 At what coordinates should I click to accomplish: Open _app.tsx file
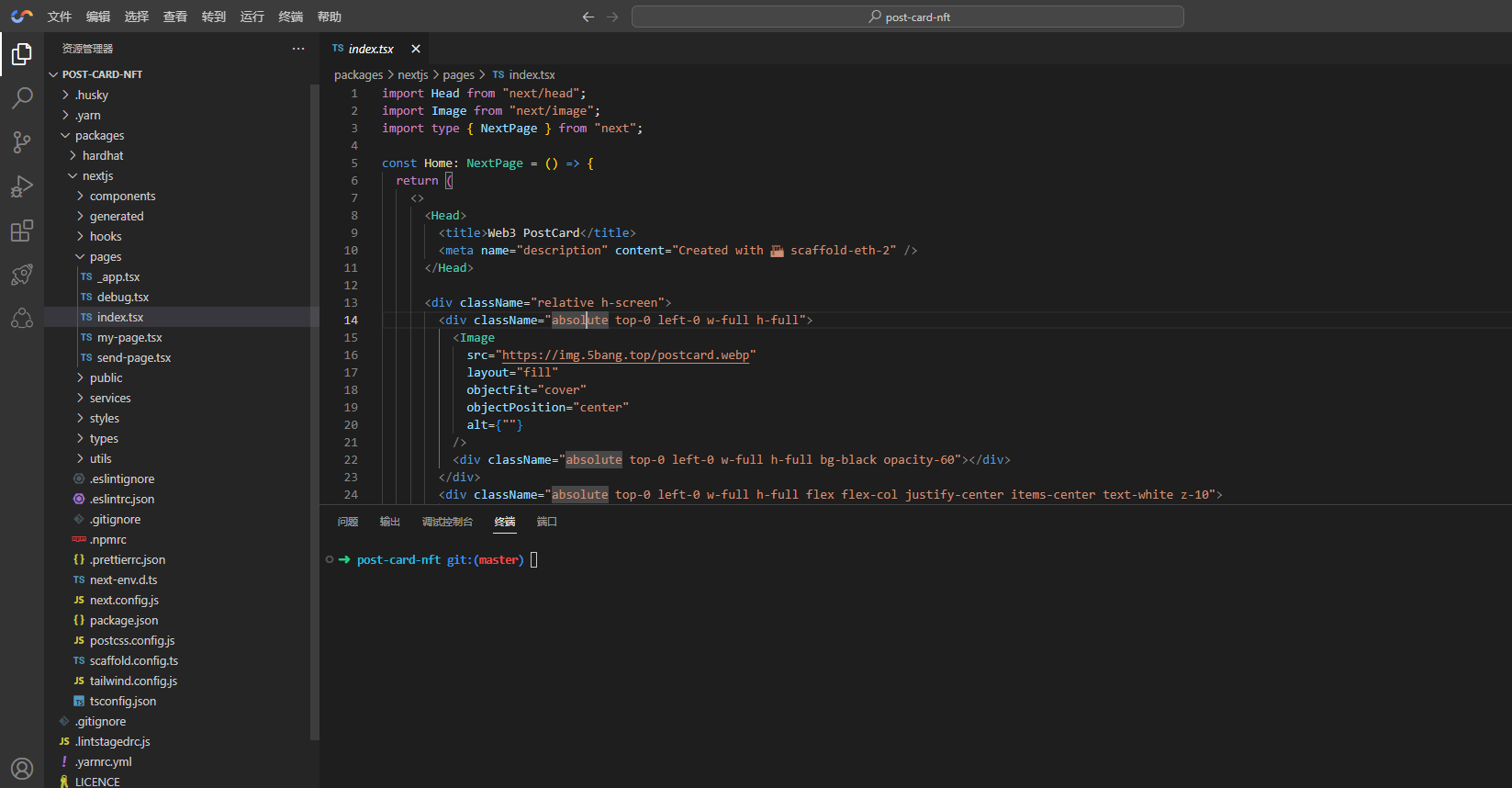click(x=182, y=276)
